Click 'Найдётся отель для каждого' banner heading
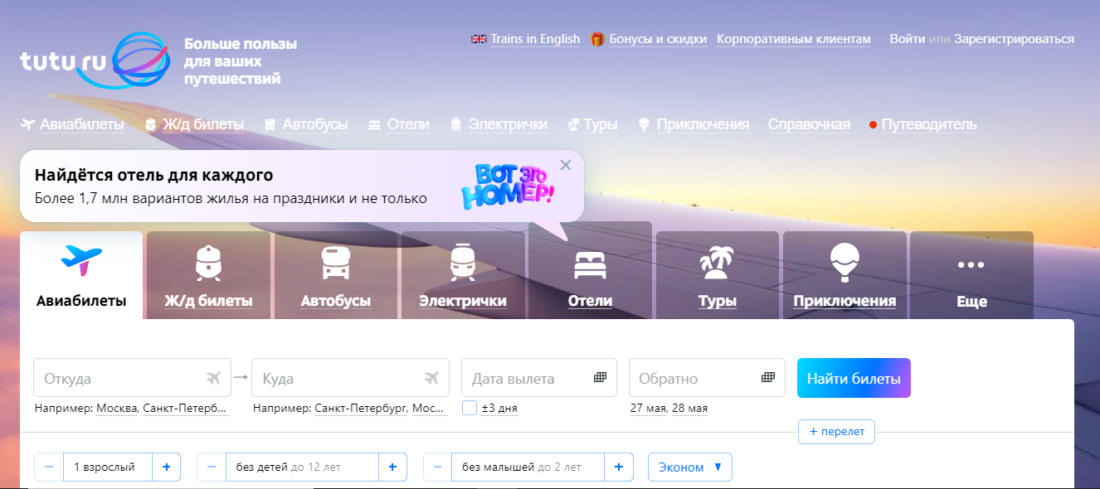 tap(154, 175)
